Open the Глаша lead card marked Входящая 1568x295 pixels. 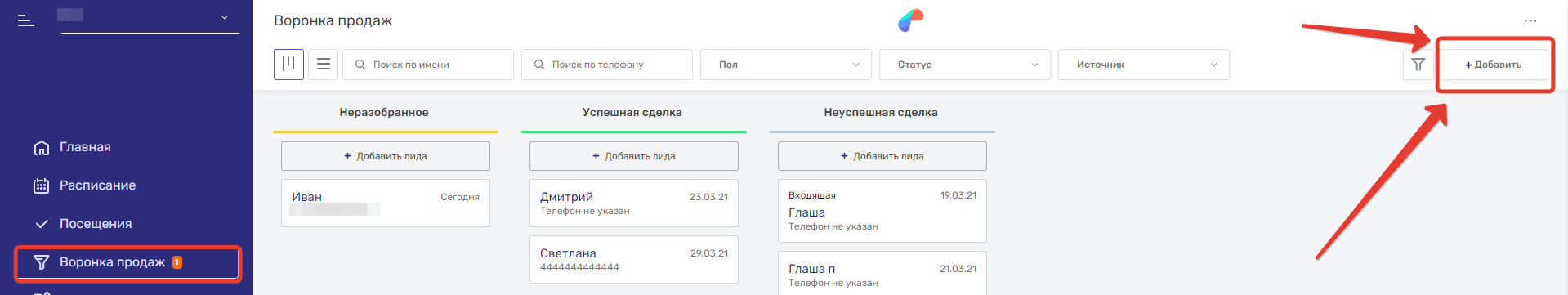[882, 211]
